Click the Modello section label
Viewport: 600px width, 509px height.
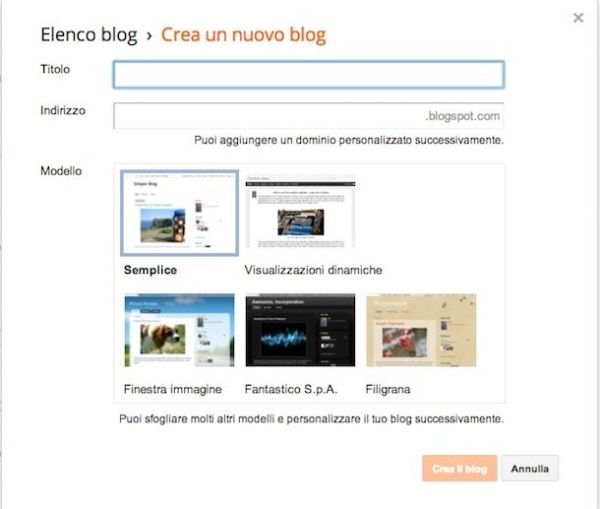61,171
